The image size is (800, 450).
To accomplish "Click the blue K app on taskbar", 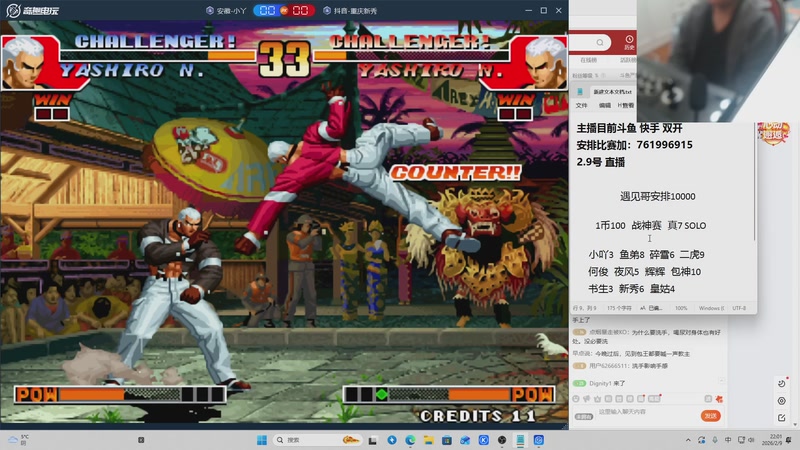I will tap(484, 440).
